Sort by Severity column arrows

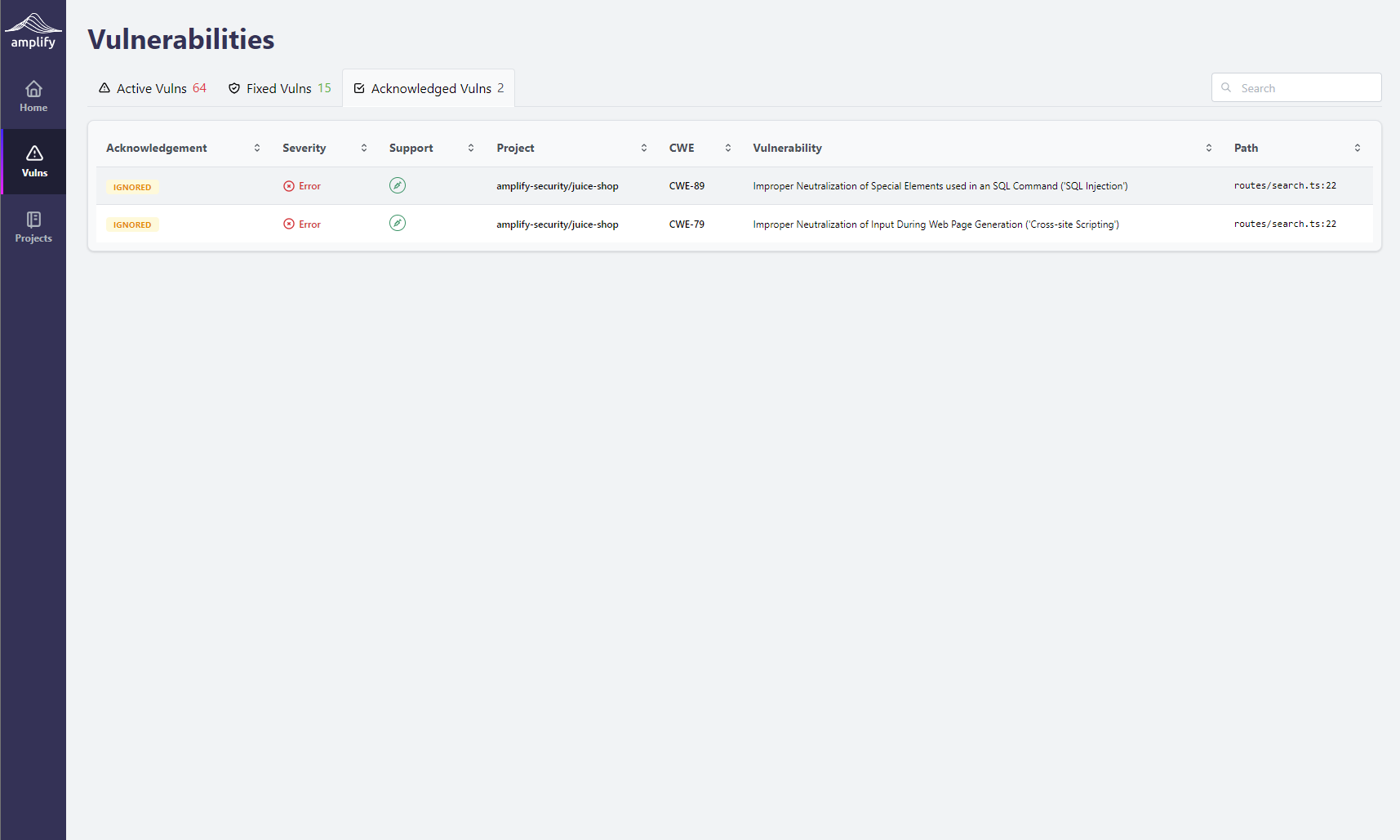[364, 148]
